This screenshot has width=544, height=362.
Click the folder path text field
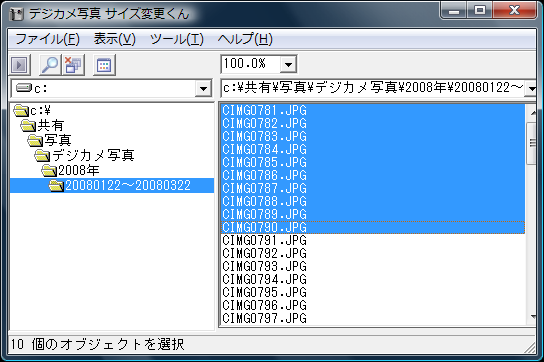tap(373, 89)
